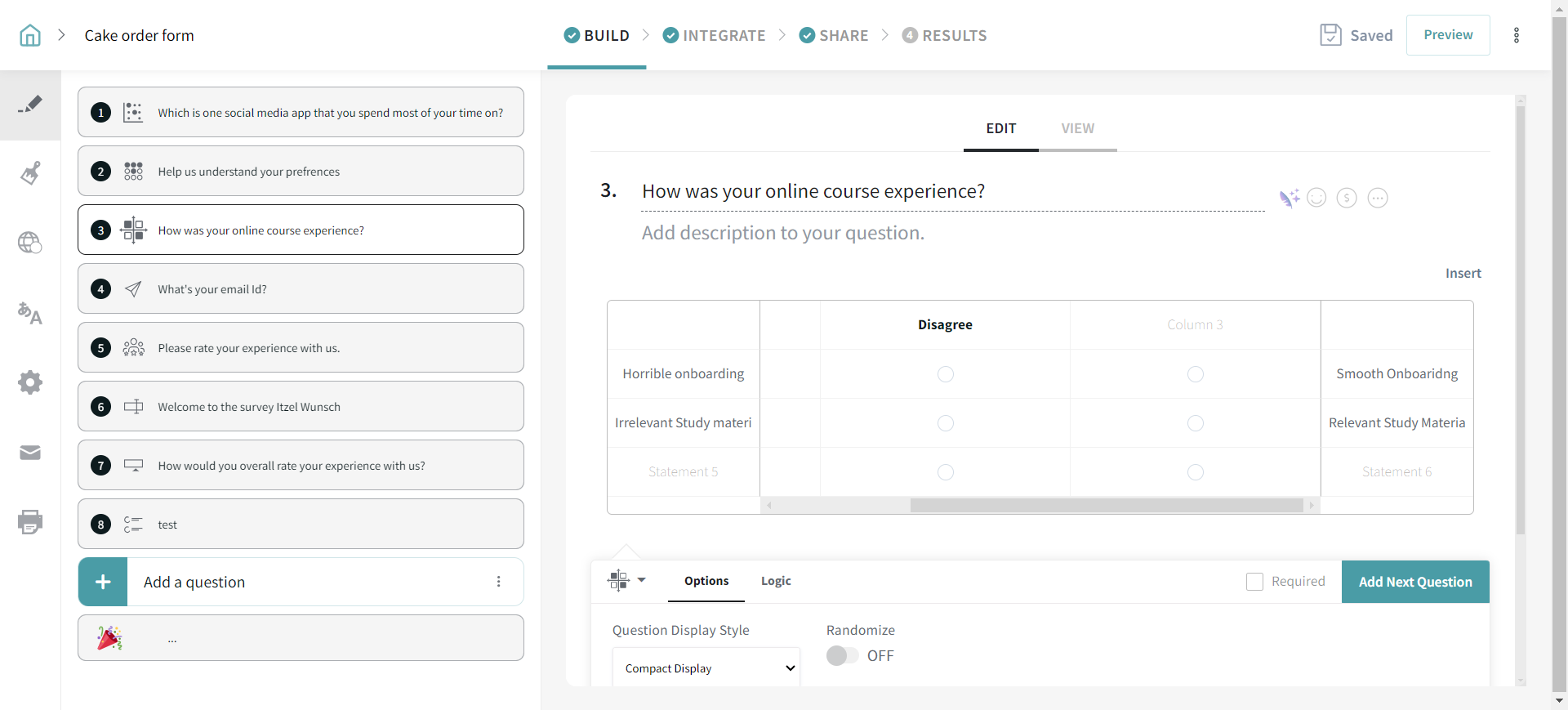
Task: Switch to the Logic tab
Action: tap(776, 581)
